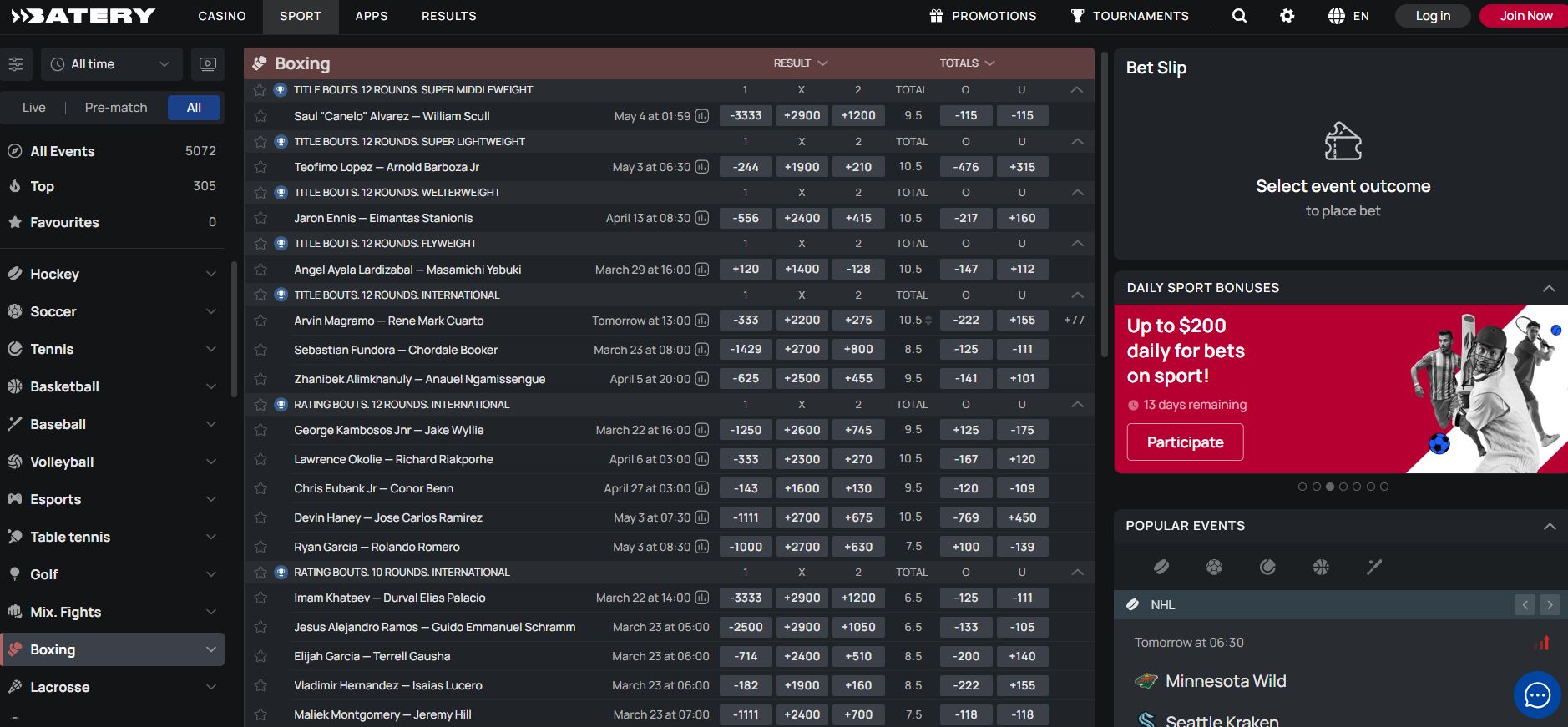Image resolution: width=1568 pixels, height=727 pixels.
Task: Favourite the Jaron Ennis bout
Action: [x=260, y=218]
